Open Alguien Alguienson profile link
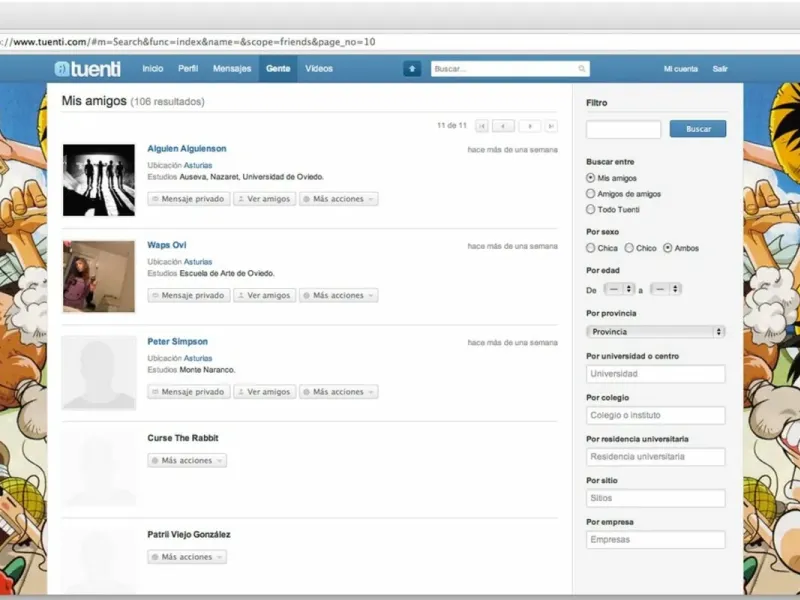This screenshot has width=800, height=600. point(187,148)
